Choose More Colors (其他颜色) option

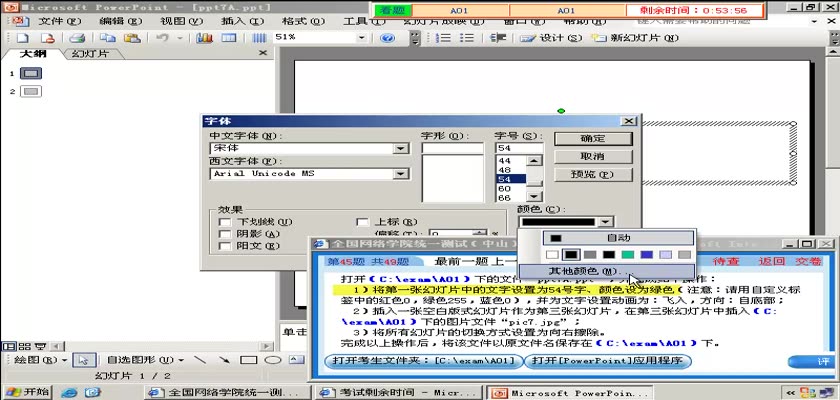pyautogui.click(x=607, y=271)
